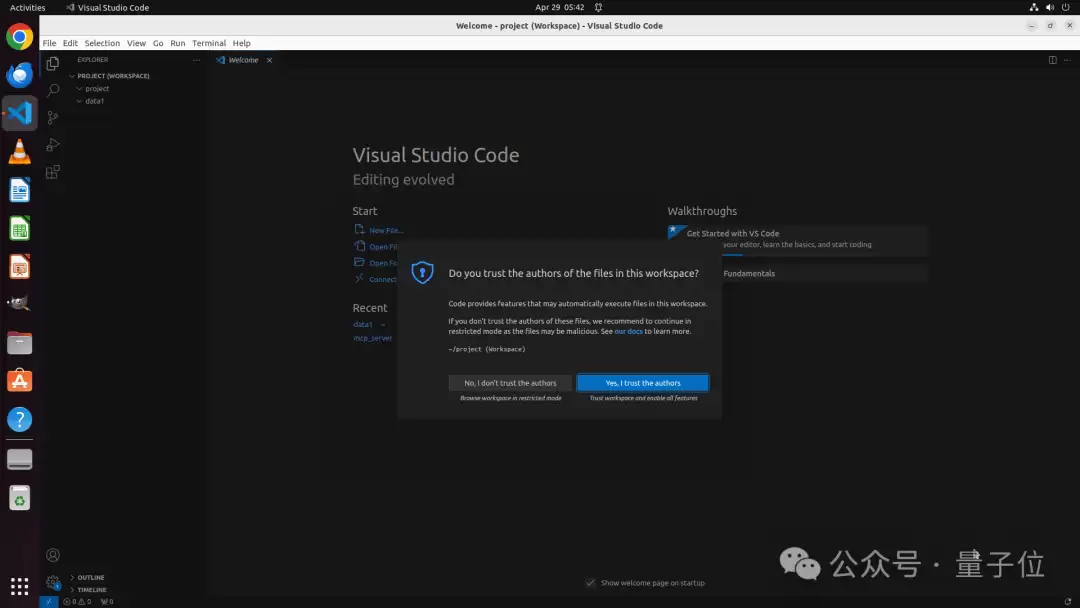This screenshot has height=608, width=1080.
Task: Open editor more actions ellipsis
Action: click(x=1067, y=60)
